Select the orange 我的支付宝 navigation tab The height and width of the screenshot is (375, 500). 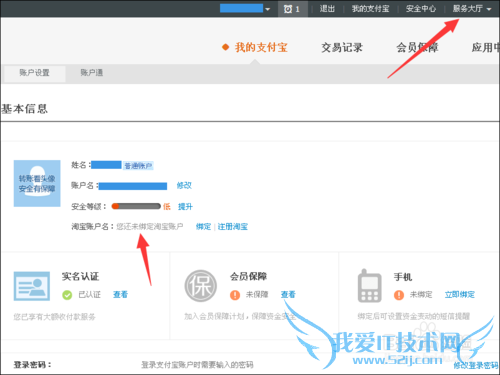(x=261, y=47)
